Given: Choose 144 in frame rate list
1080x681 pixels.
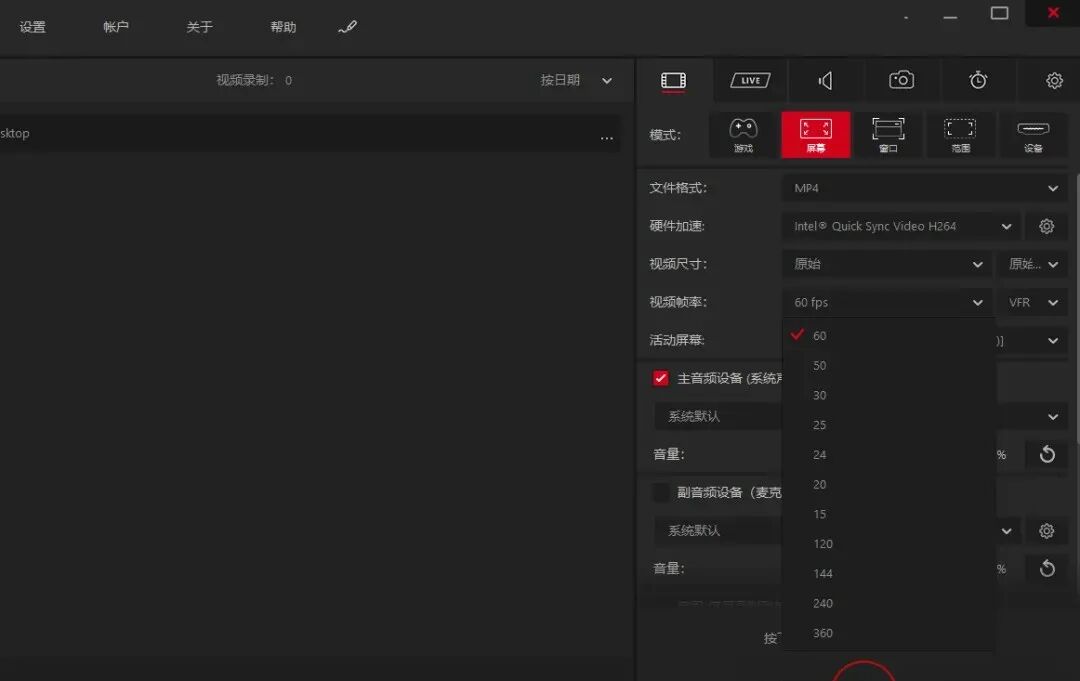Looking at the screenshot, I should (x=889, y=573).
